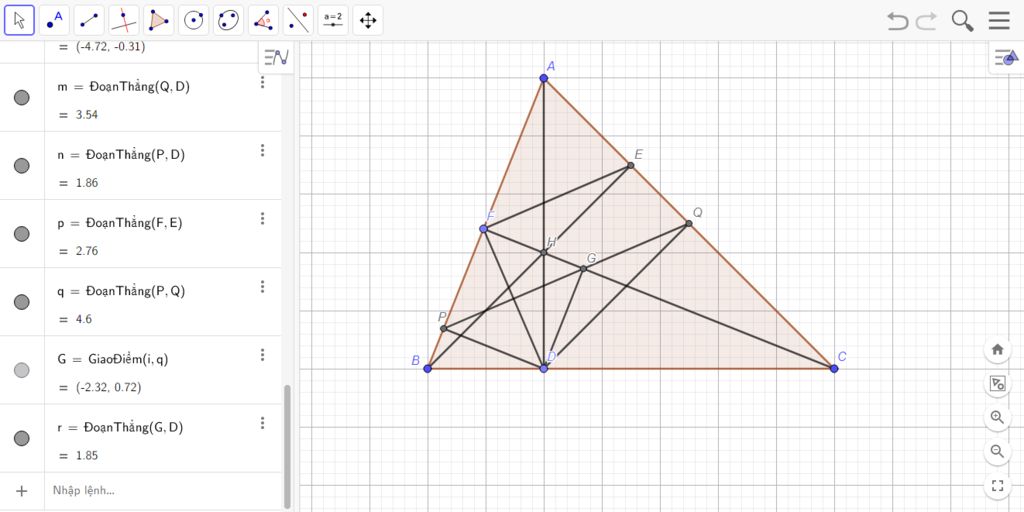Image resolution: width=1024 pixels, height=512 pixels.
Task: Select definition p = ĐoạnThẳng(F, E)
Action: [120, 223]
